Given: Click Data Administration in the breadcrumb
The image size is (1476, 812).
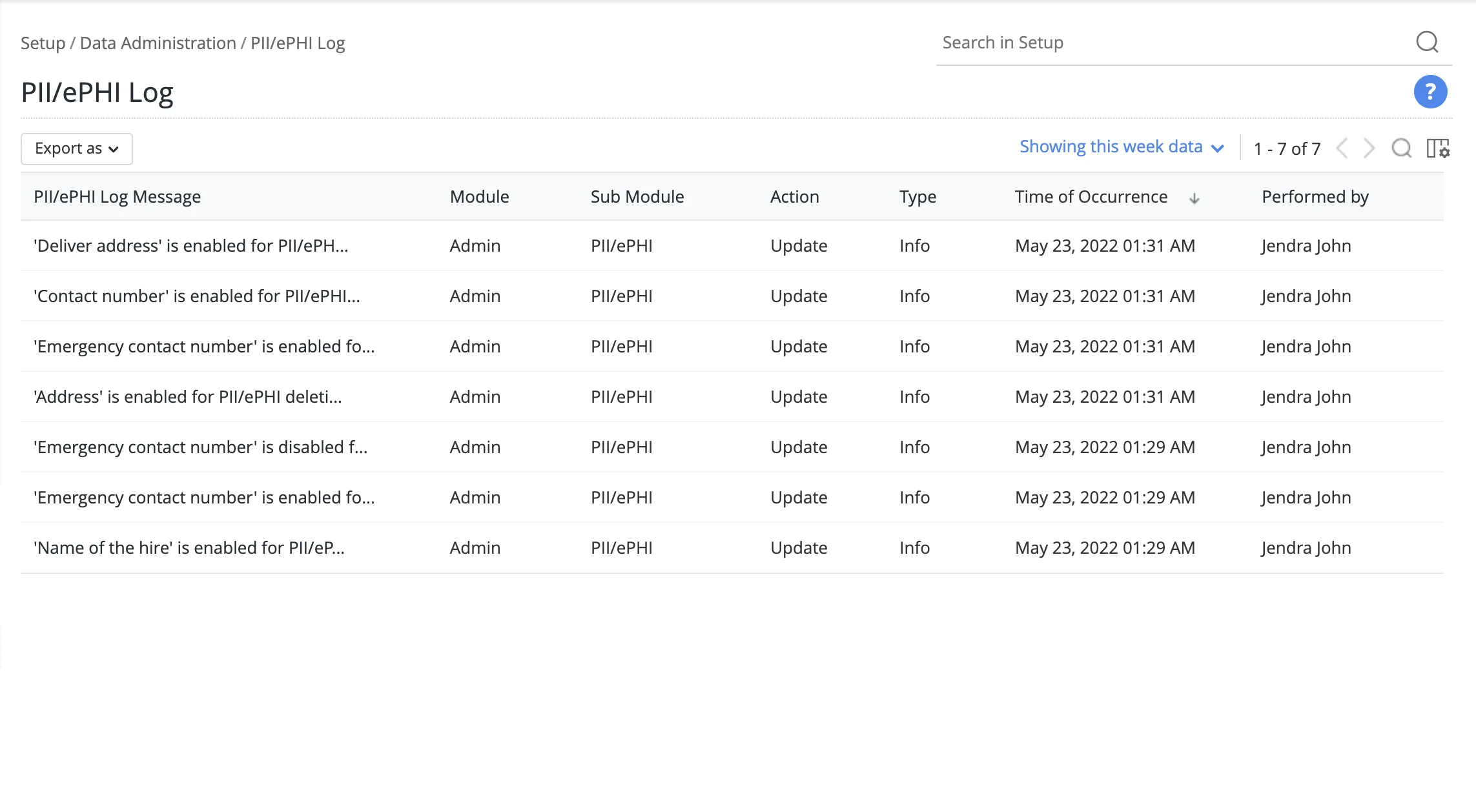Looking at the screenshot, I should pyautogui.click(x=158, y=43).
